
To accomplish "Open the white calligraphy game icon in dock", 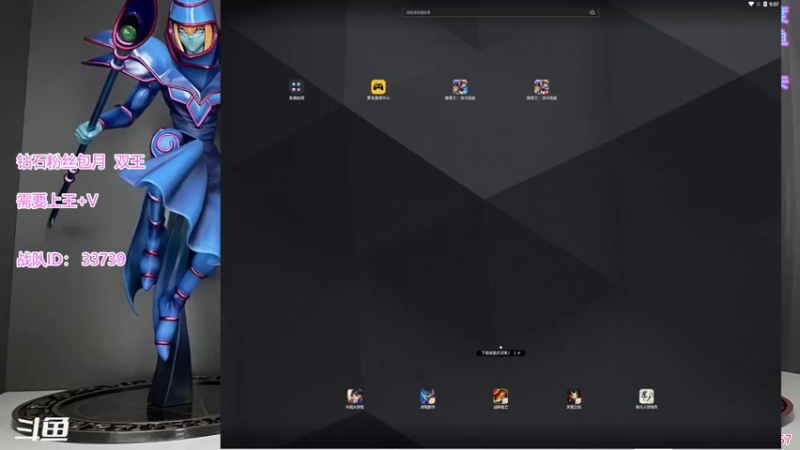I will [646, 396].
